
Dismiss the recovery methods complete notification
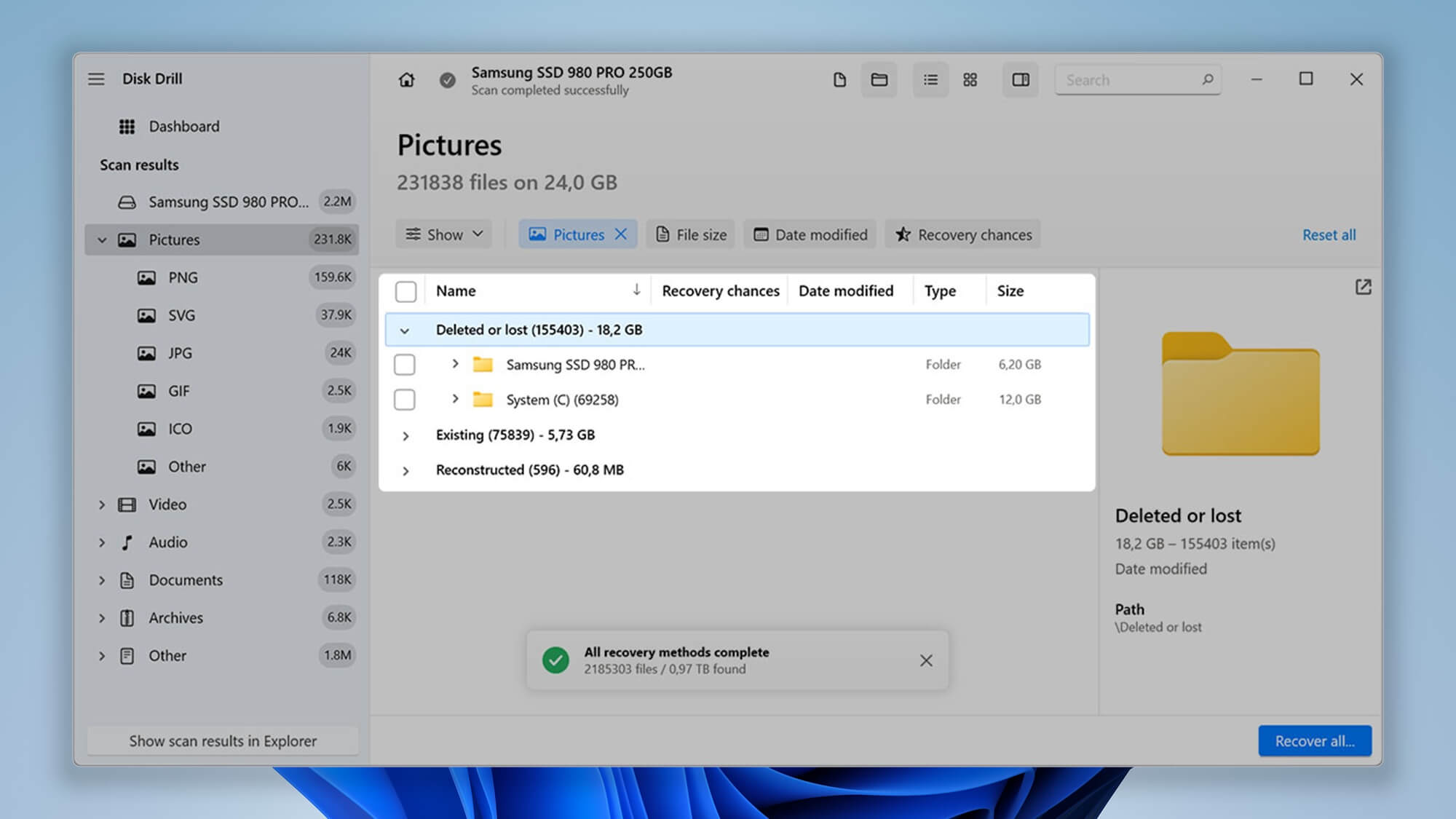[926, 660]
